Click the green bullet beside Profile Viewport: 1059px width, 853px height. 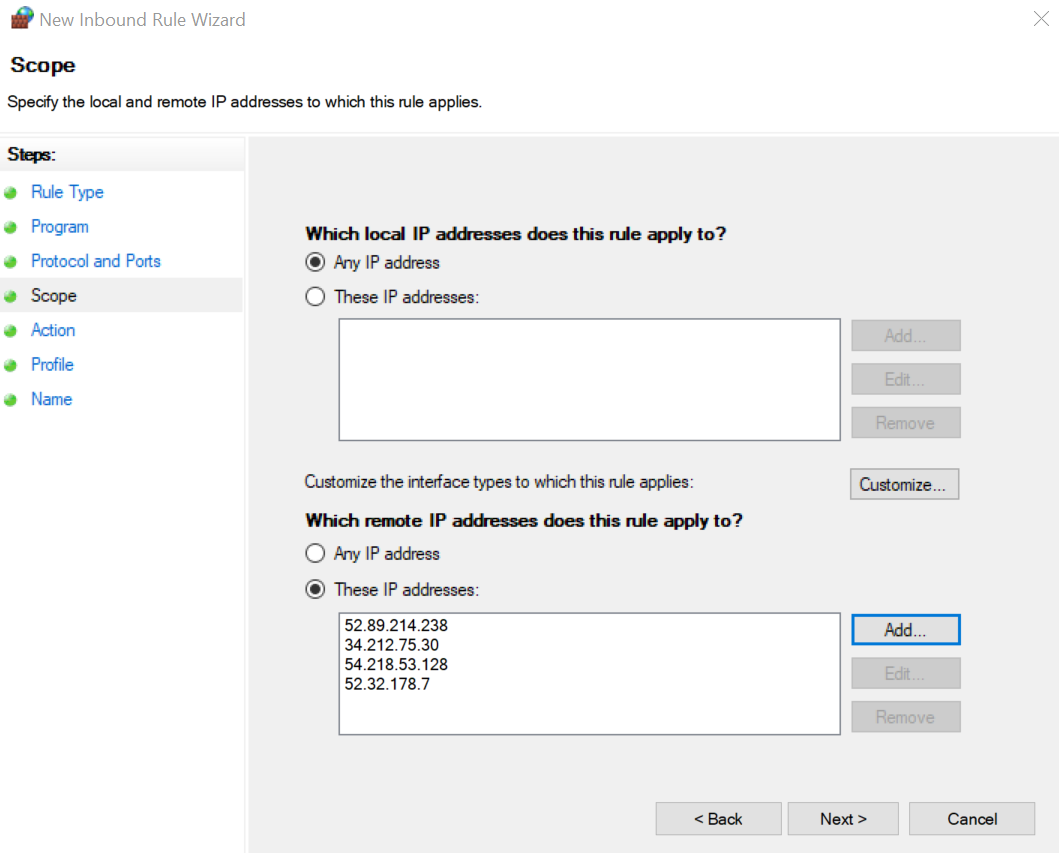tap(10, 365)
